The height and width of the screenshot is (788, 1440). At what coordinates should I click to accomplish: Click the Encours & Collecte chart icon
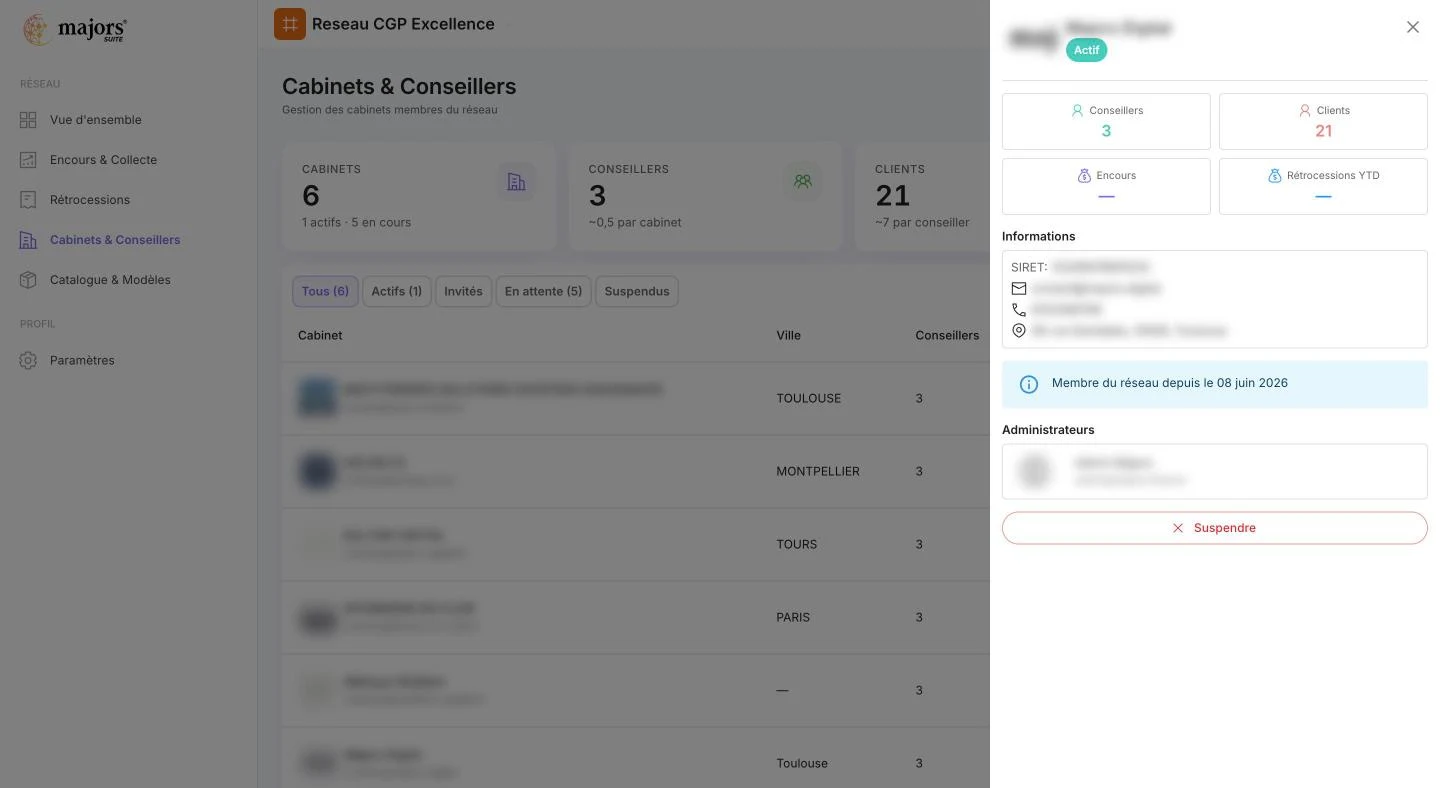[x=28, y=160]
